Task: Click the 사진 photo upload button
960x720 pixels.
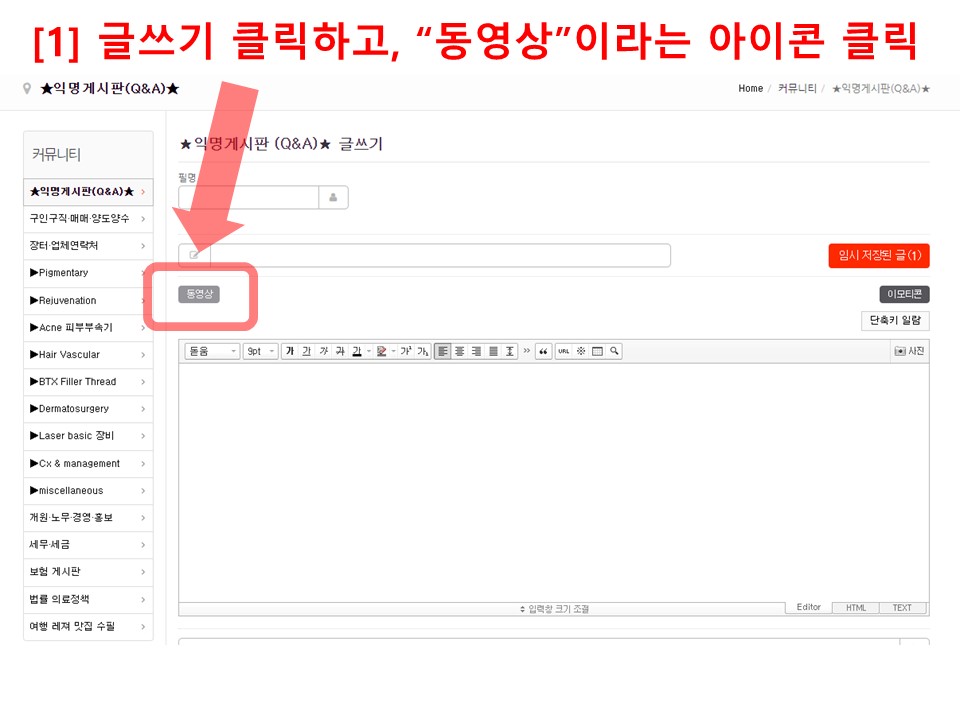Action: tap(909, 351)
